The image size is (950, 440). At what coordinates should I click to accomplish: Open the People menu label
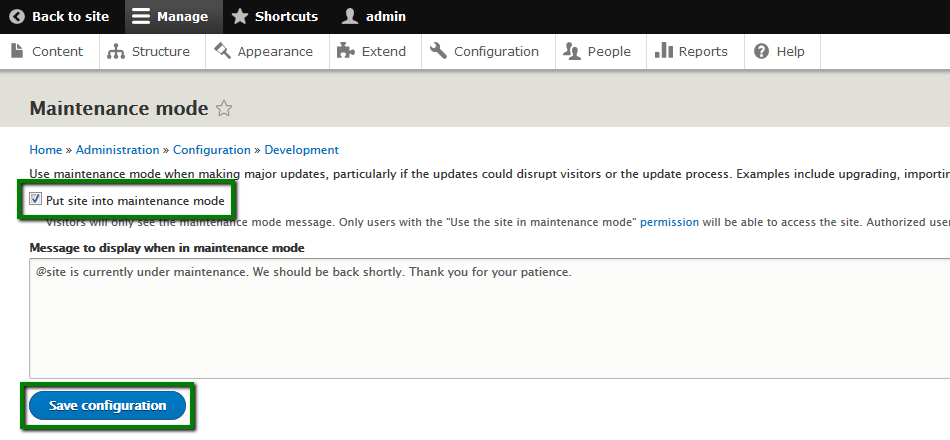609,52
